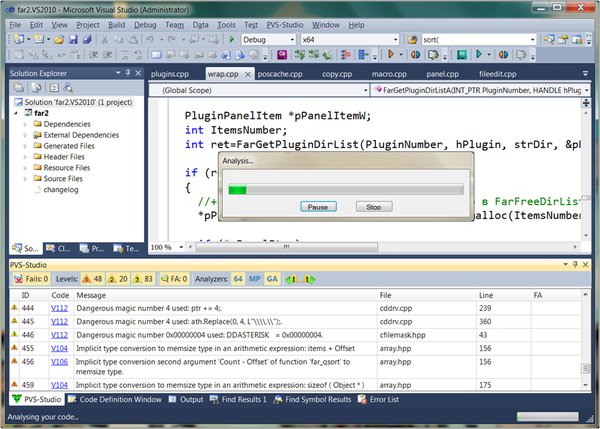This screenshot has width=600, height=429.
Task: Toggle Level 3 warnings filter showing 83
Action: click(143, 279)
